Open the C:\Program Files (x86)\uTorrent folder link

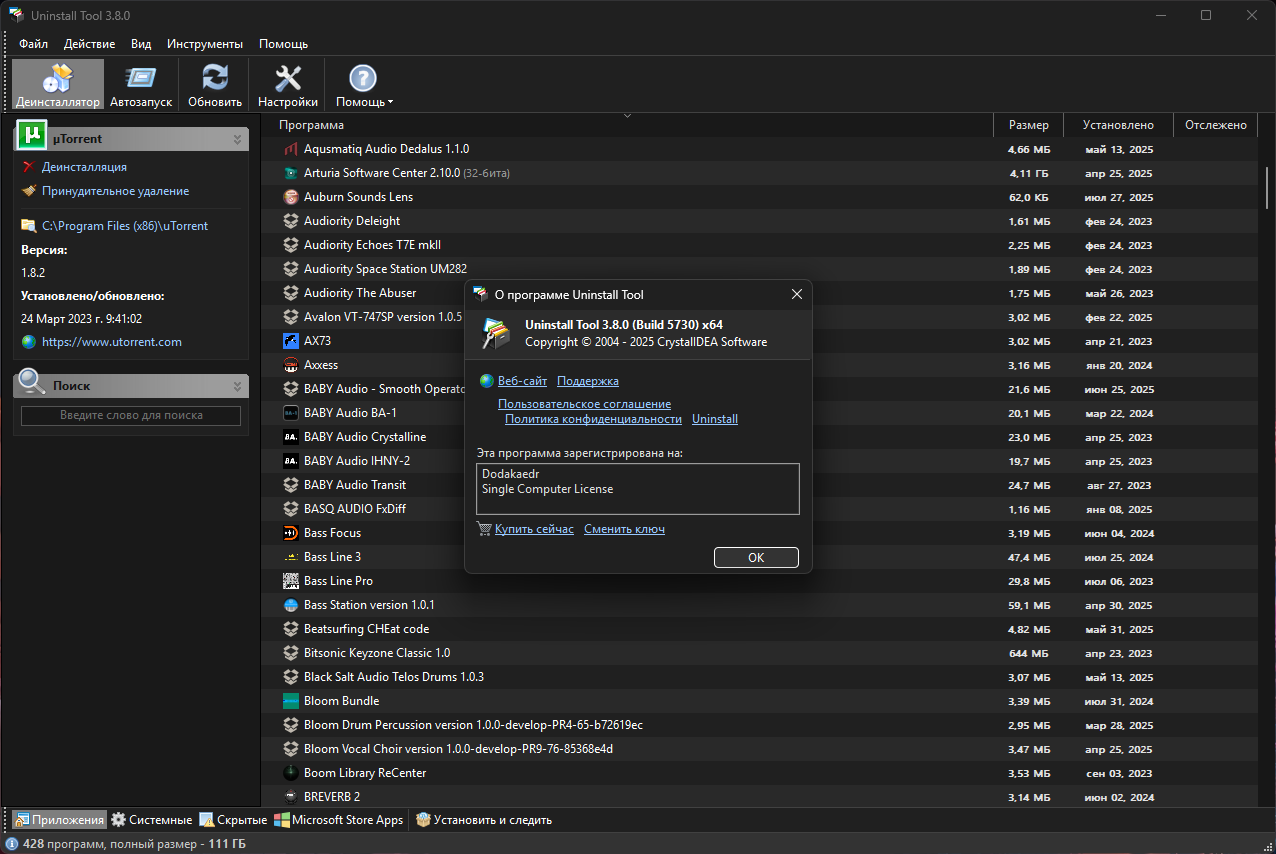point(125,226)
